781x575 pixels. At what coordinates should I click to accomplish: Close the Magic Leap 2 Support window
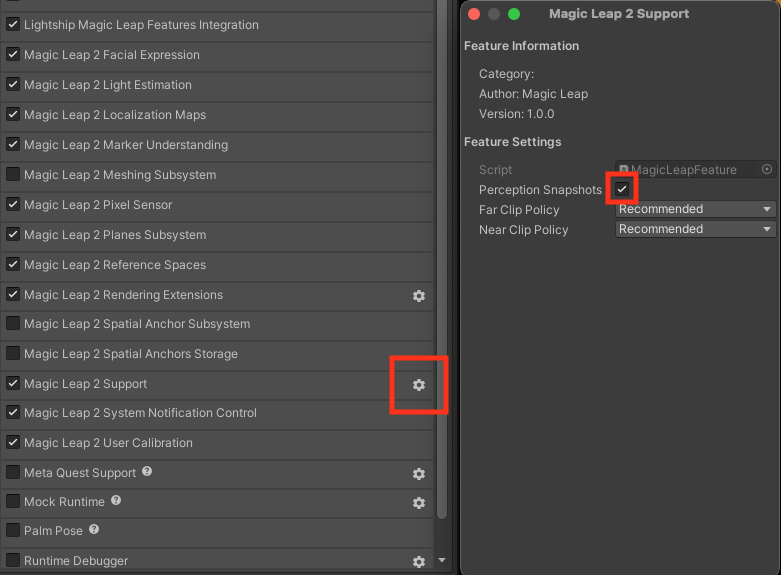pyautogui.click(x=474, y=14)
